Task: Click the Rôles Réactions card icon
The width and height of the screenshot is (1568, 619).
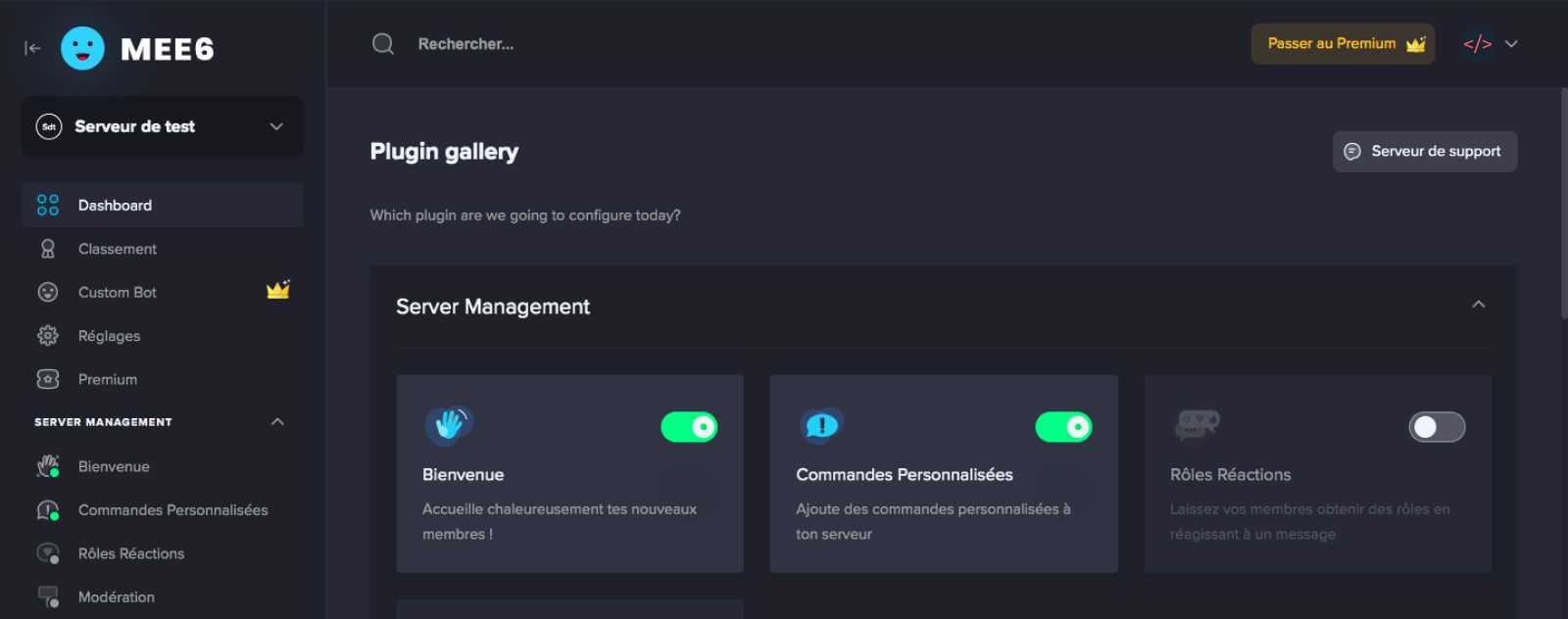Action: point(1197,425)
